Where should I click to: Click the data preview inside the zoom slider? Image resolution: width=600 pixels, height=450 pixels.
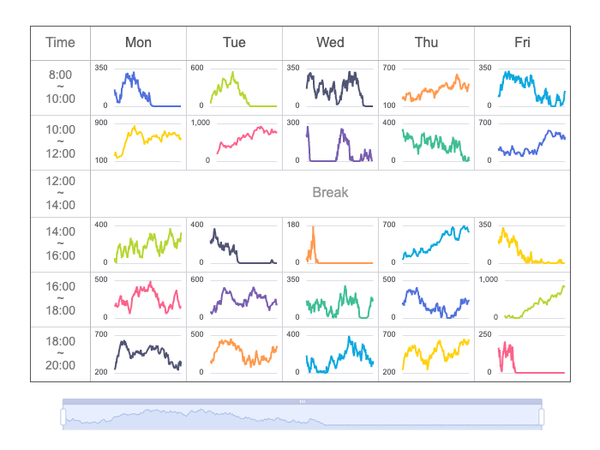302,416
